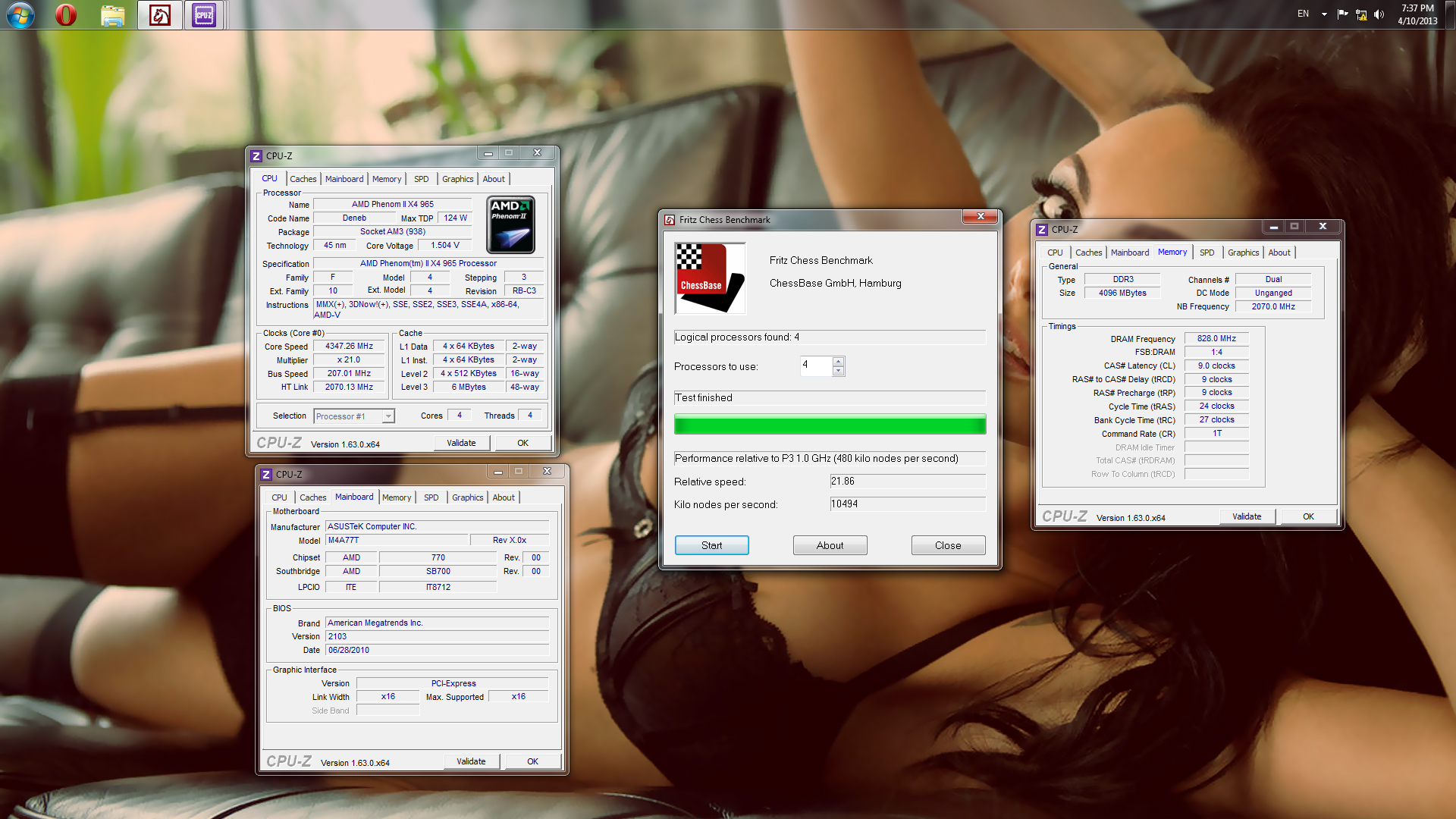Open the Windows Explorer folder icon
This screenshot has height=819, width=1456.
[x=113, y=15]
